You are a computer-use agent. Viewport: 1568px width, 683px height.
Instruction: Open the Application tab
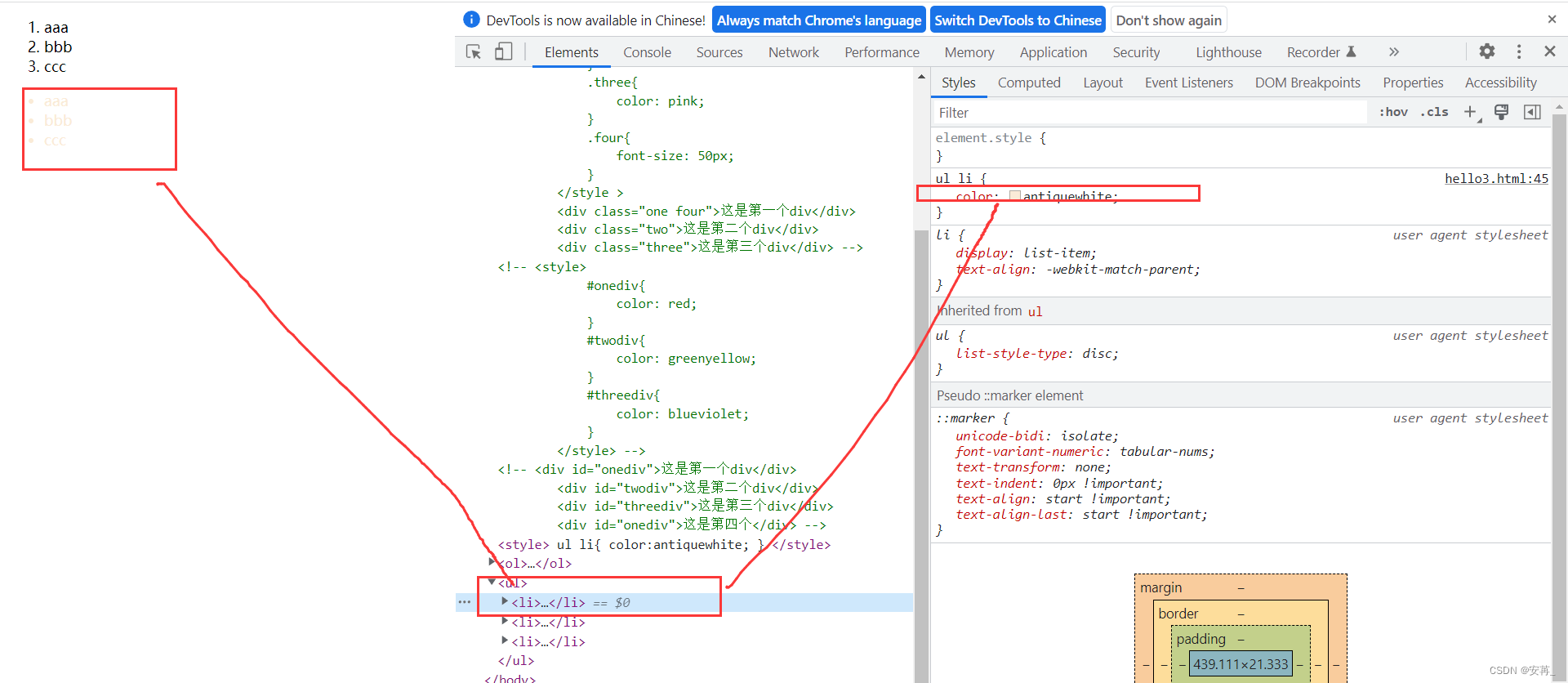[x=1053, y=52]
